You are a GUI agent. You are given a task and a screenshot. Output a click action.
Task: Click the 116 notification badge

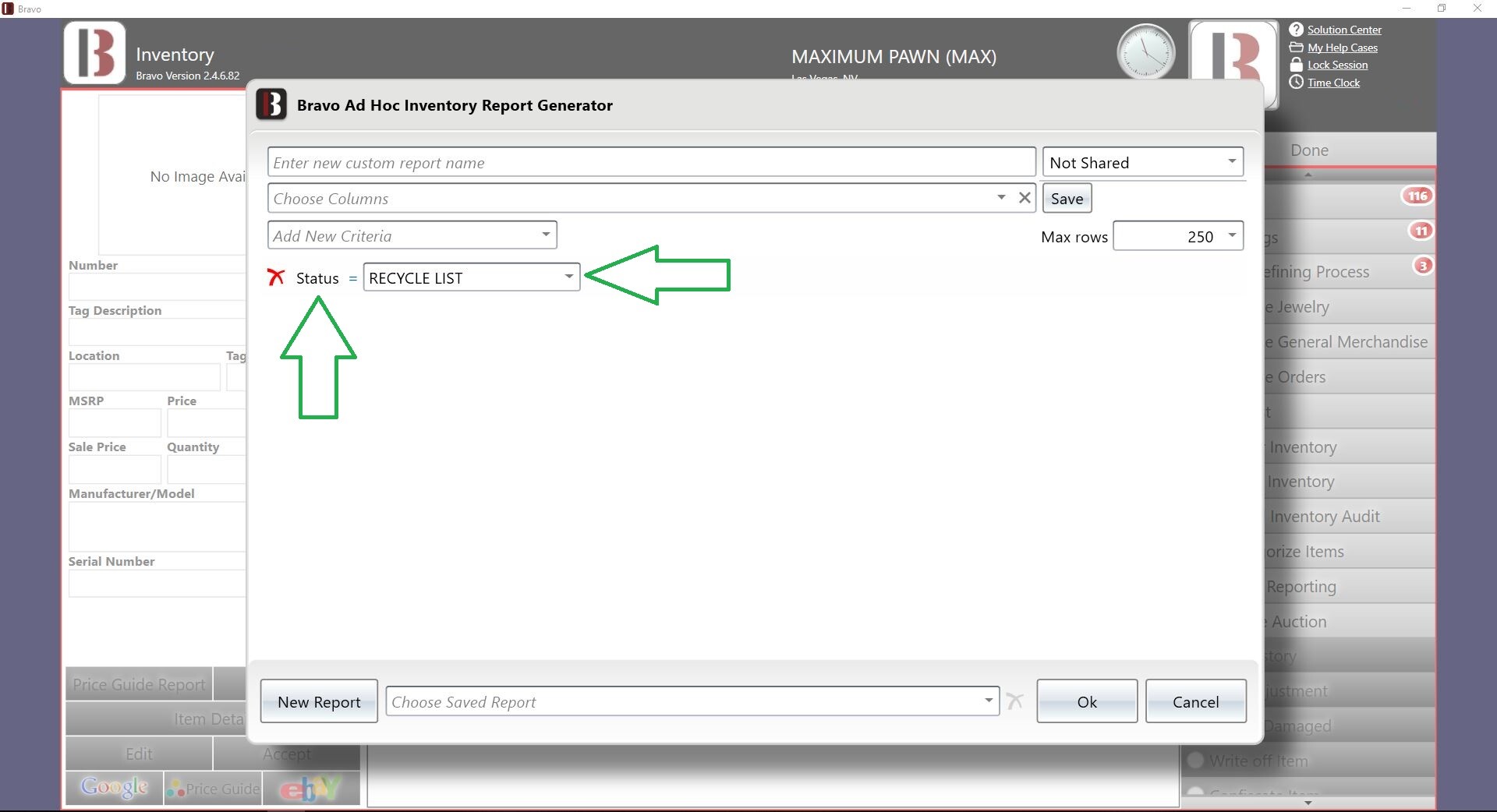point(1417,196)
